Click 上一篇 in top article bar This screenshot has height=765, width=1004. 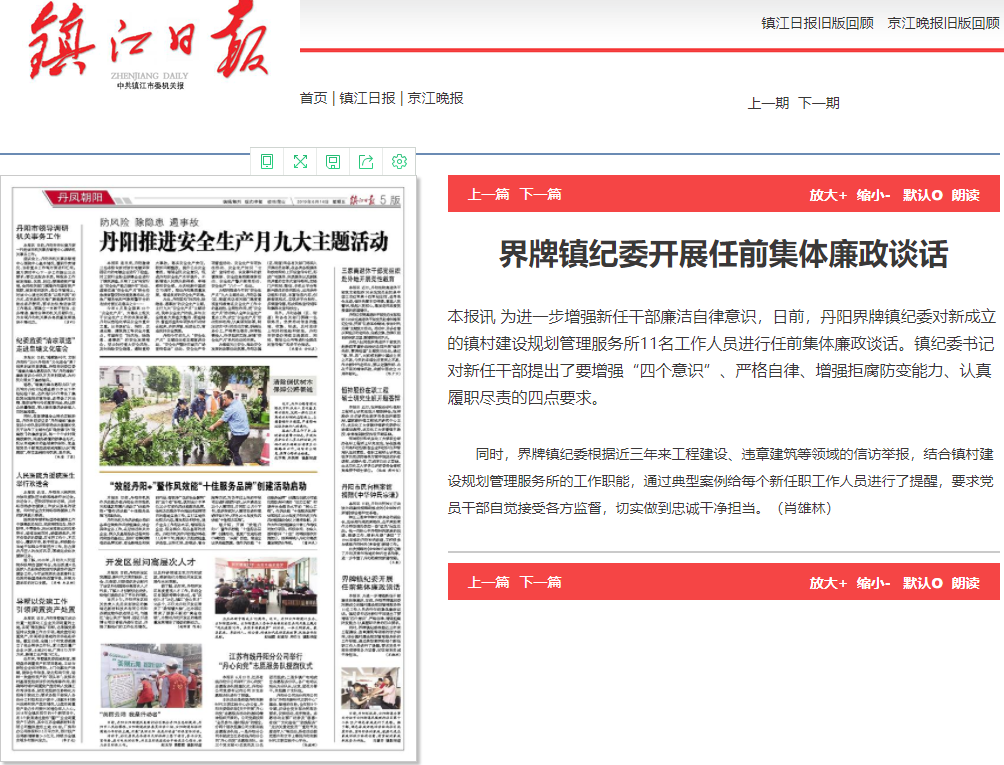488,195
